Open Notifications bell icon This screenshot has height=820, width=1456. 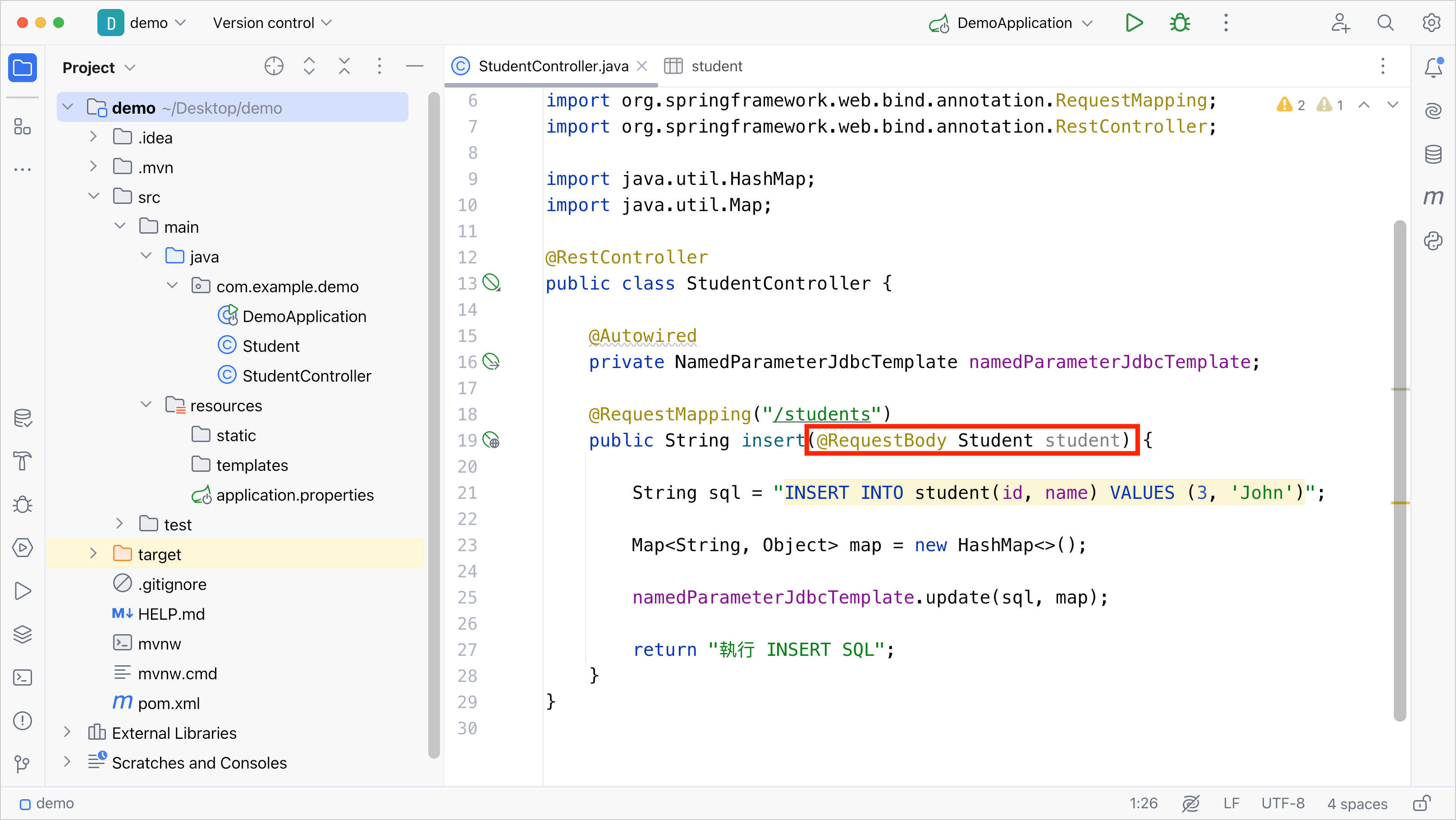tap(1433, 67)
